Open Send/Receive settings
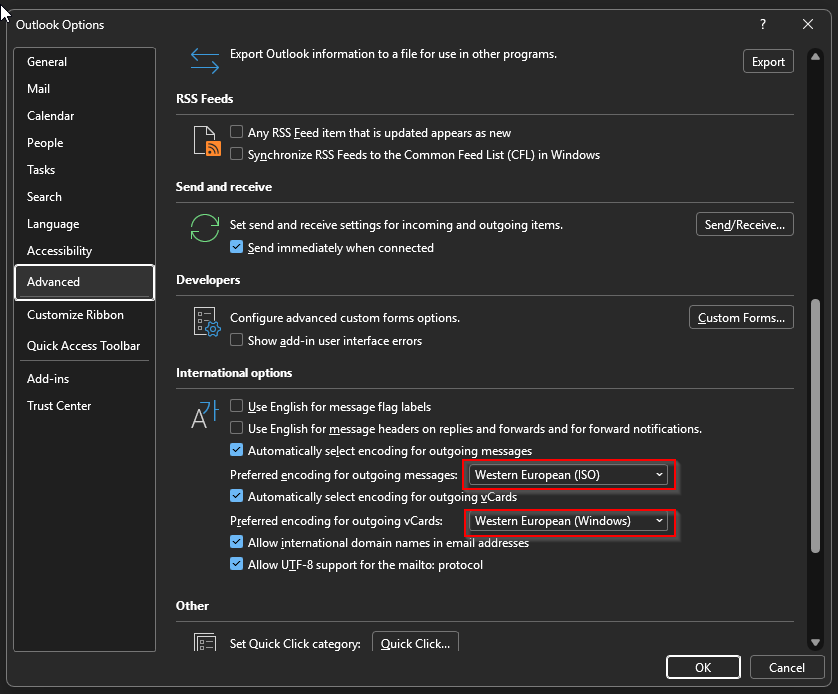The image size is (838, 694). coord(744,224)
